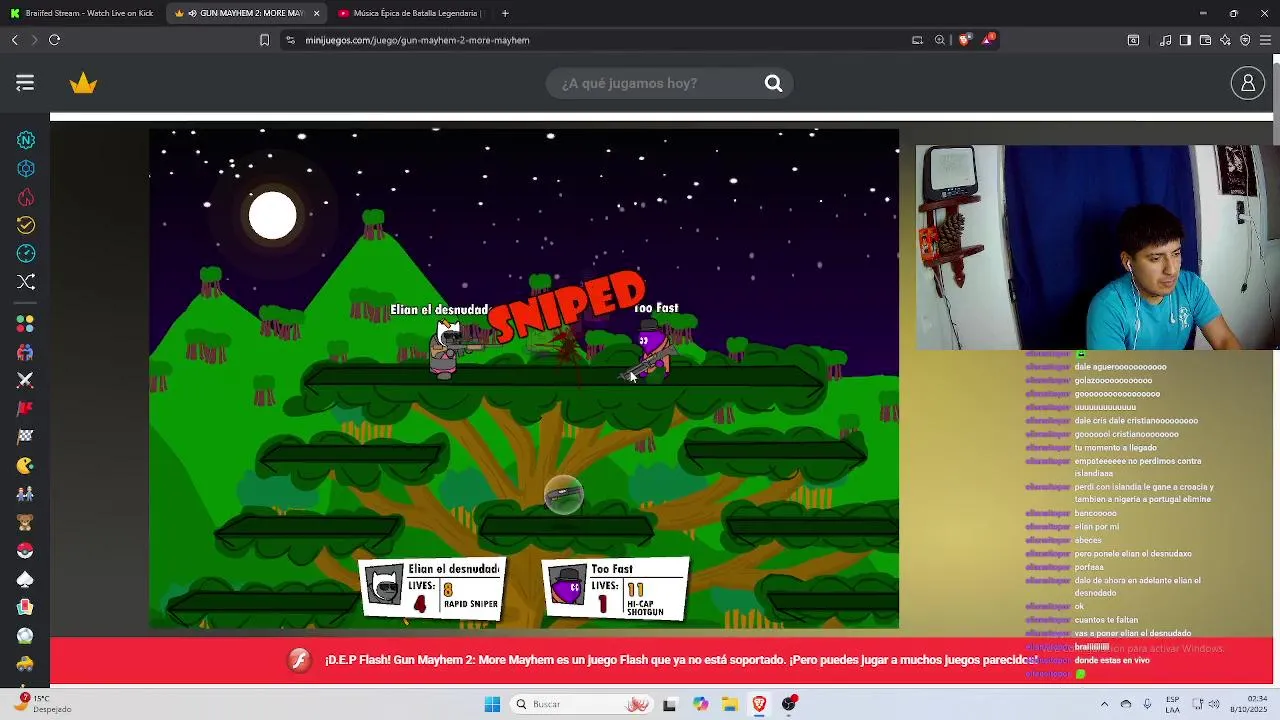Image resolution: width=1280 pixels, height=720 pixels.
Task: Click the Brave Shields lion icon
Action: 964,40
